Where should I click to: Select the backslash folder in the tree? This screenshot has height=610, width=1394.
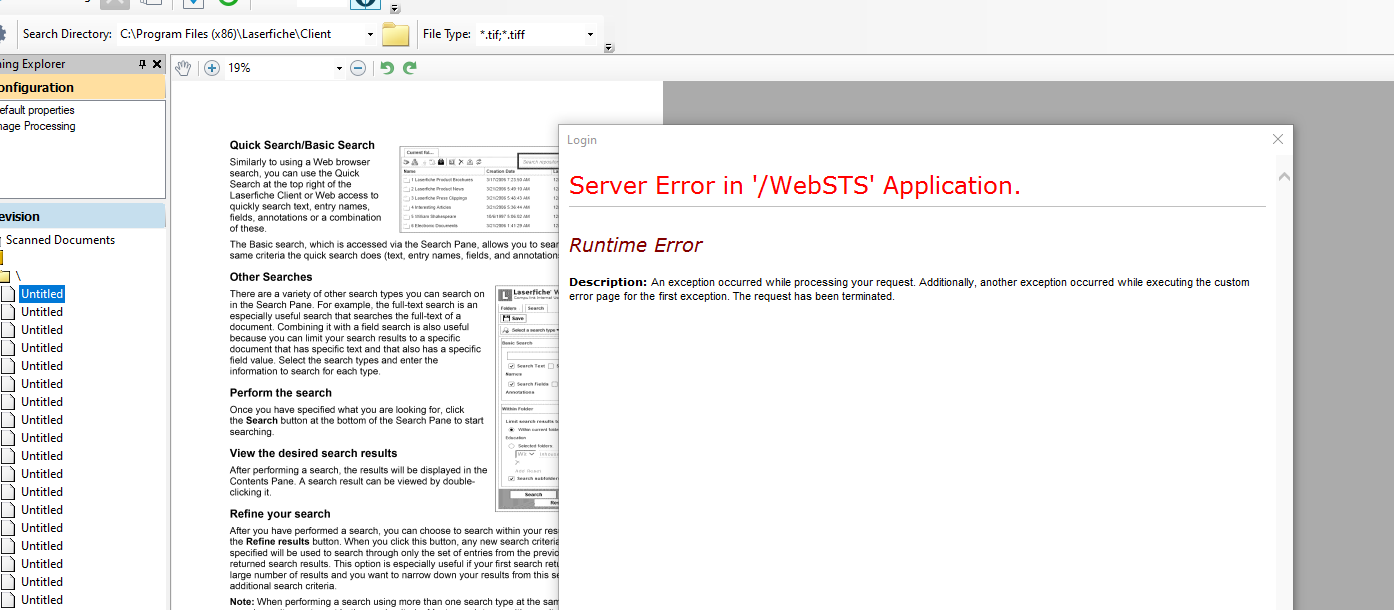(18, 275)
